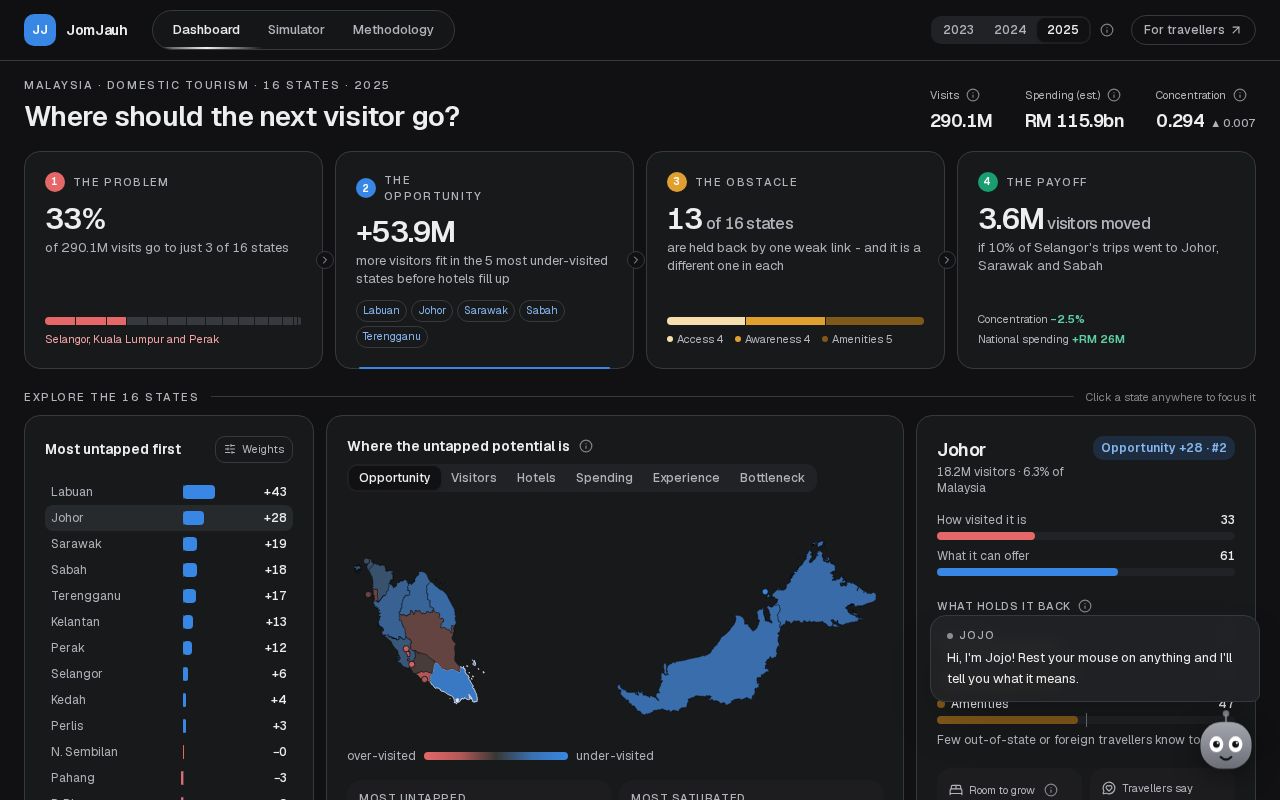Click the Sarawak chip in Opportunity card
The image size is (1280, 800).
tap(486, 311)
